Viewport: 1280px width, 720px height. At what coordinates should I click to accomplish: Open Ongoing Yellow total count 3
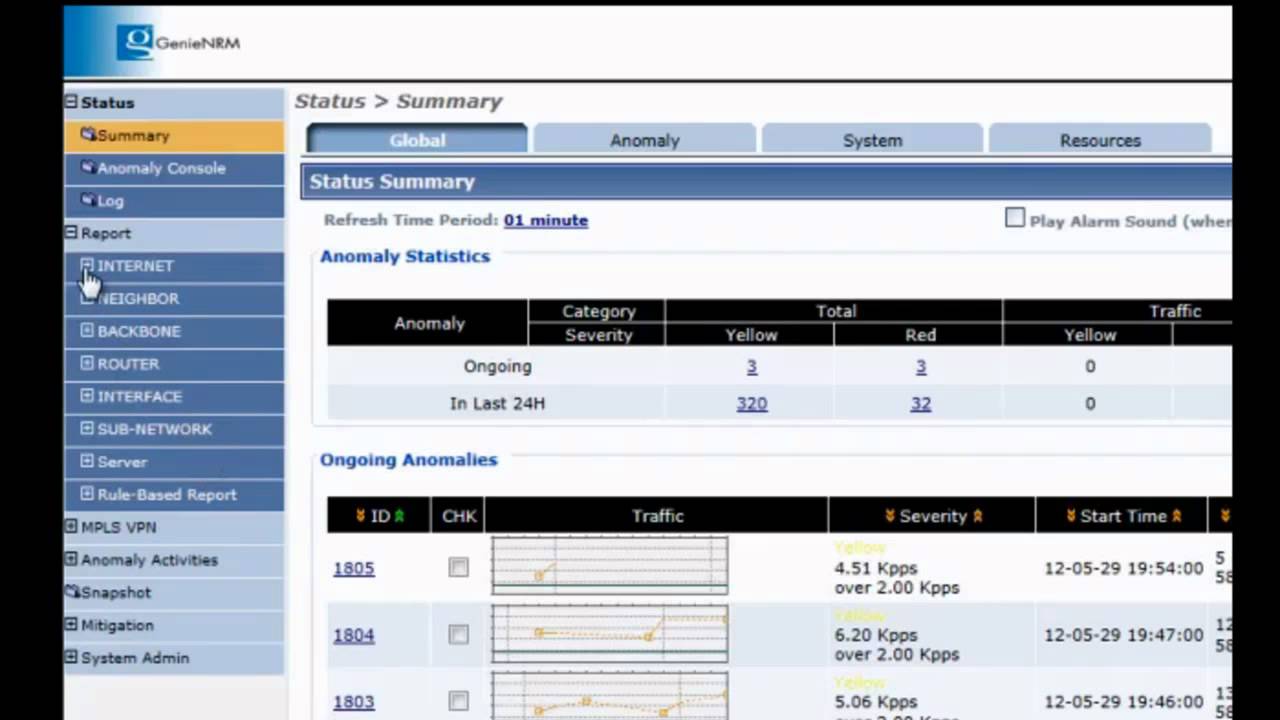[752, 367]
